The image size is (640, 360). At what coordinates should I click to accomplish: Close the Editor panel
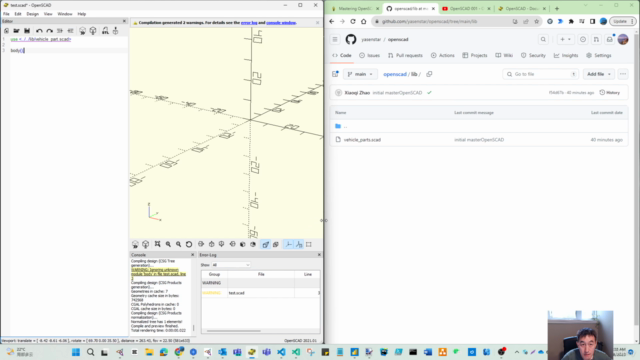124,21
